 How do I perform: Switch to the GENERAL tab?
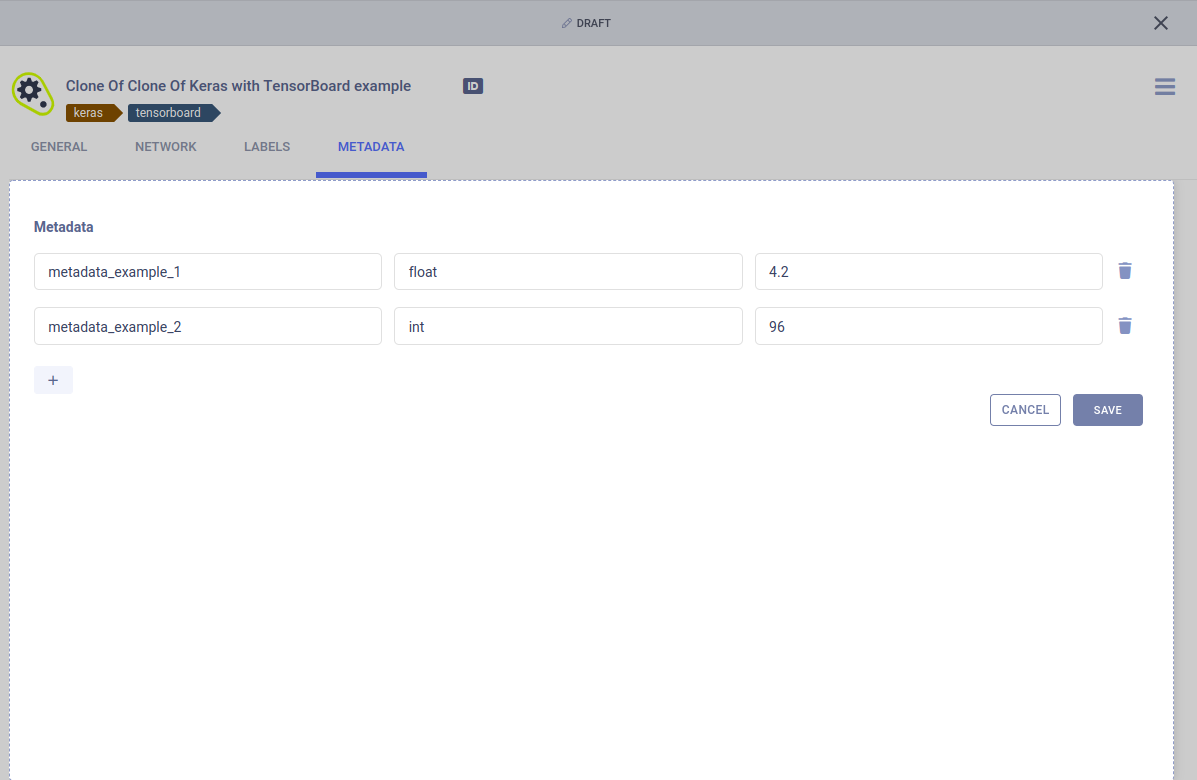(58, 147)
